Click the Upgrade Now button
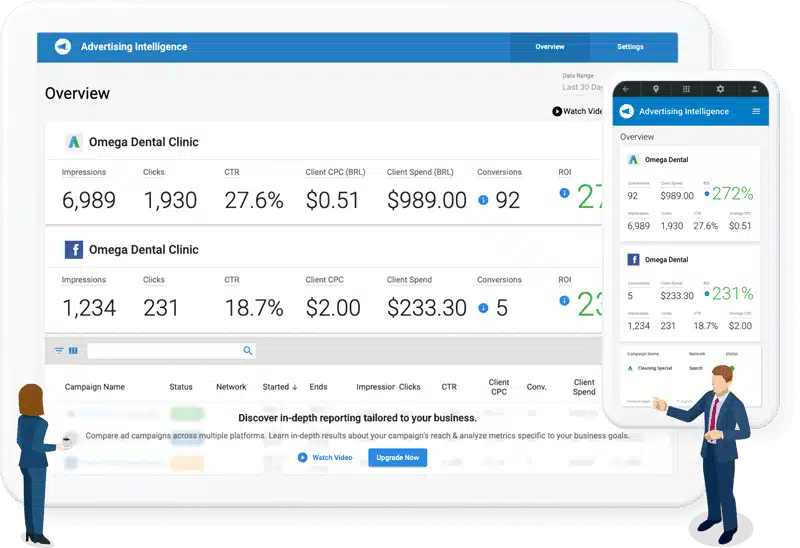Viewport: 800px width, 548px height. coord(398,457)
